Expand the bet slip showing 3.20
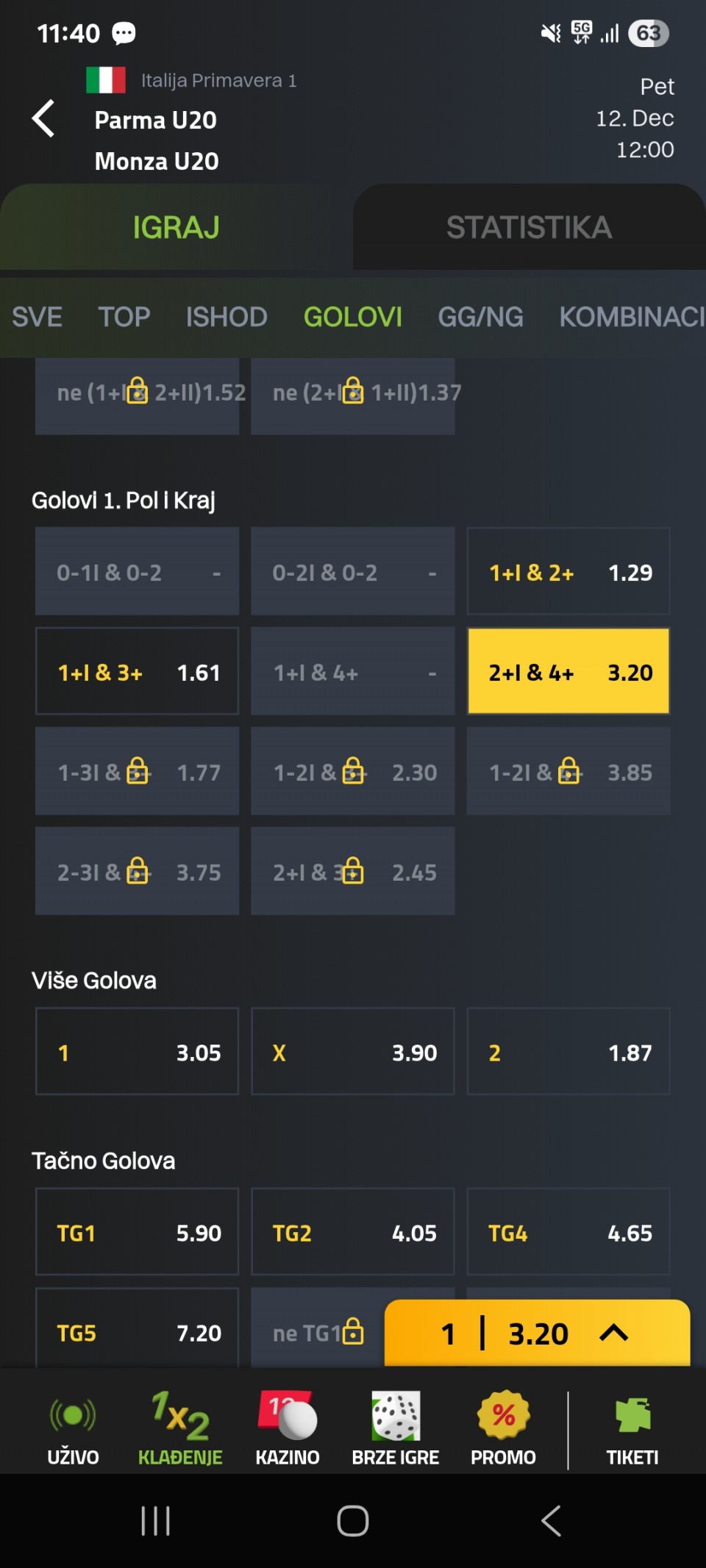Viewport: 706px width, 1568px height. pyautogui.click(x=538, y=1333)
